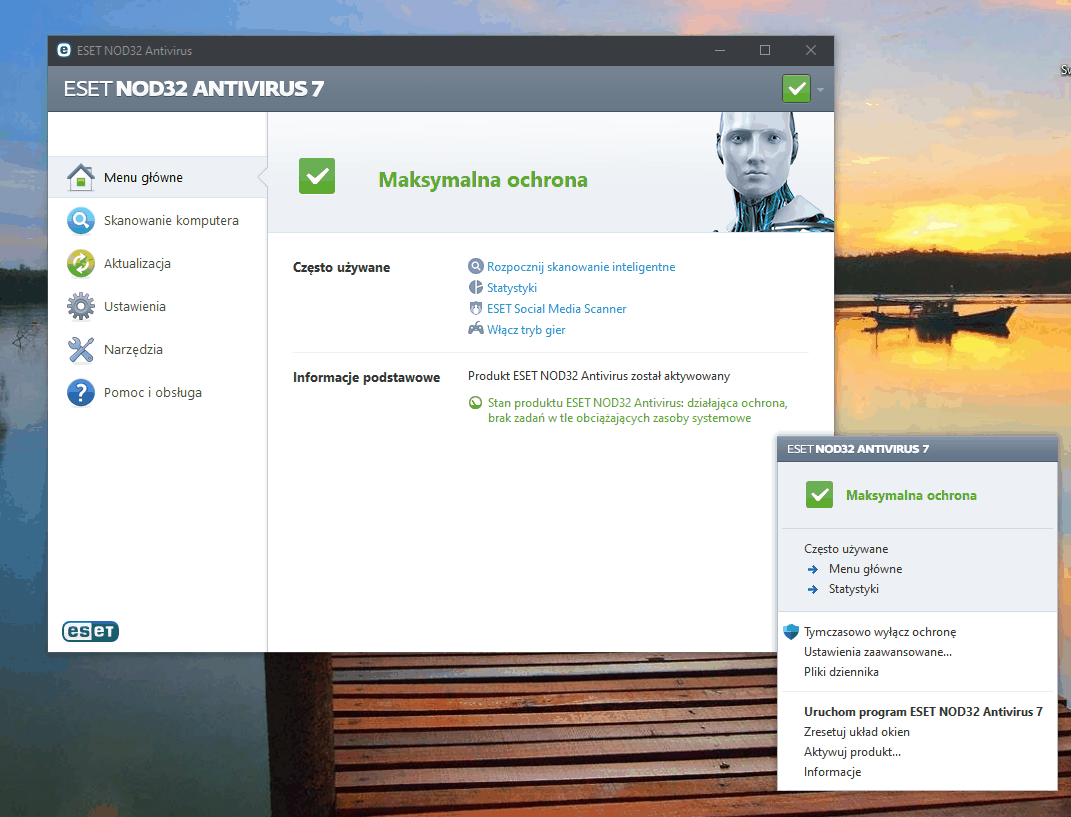
Task: Click the Narzędzia wrench and screwdriver icon
Action: point(81,350)
